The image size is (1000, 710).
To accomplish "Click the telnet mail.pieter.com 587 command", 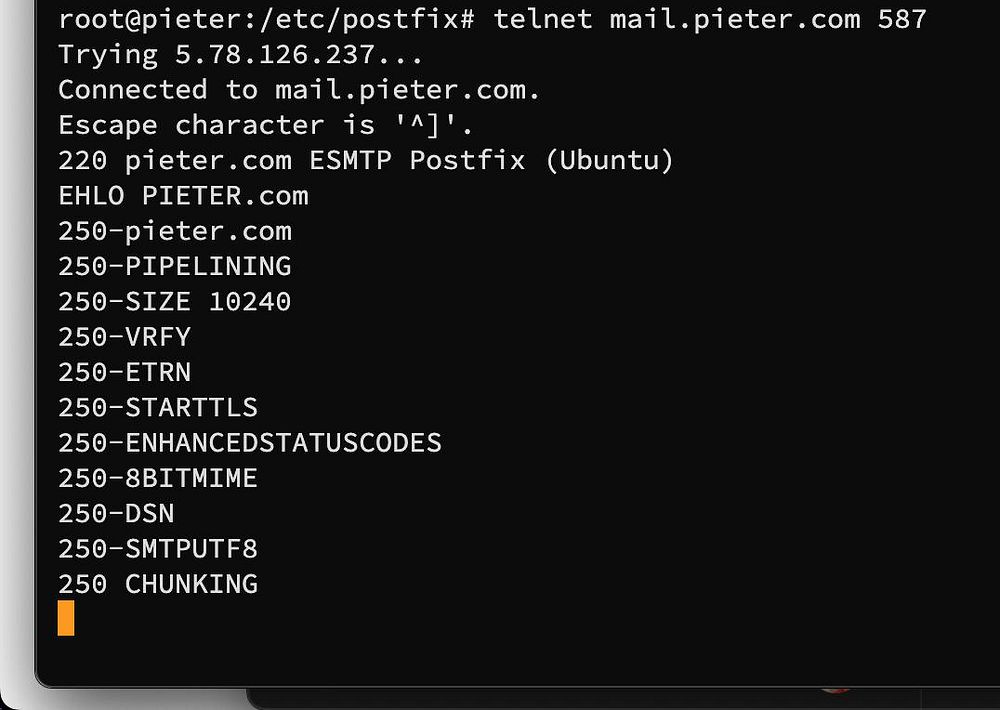I will coord(710,20).
